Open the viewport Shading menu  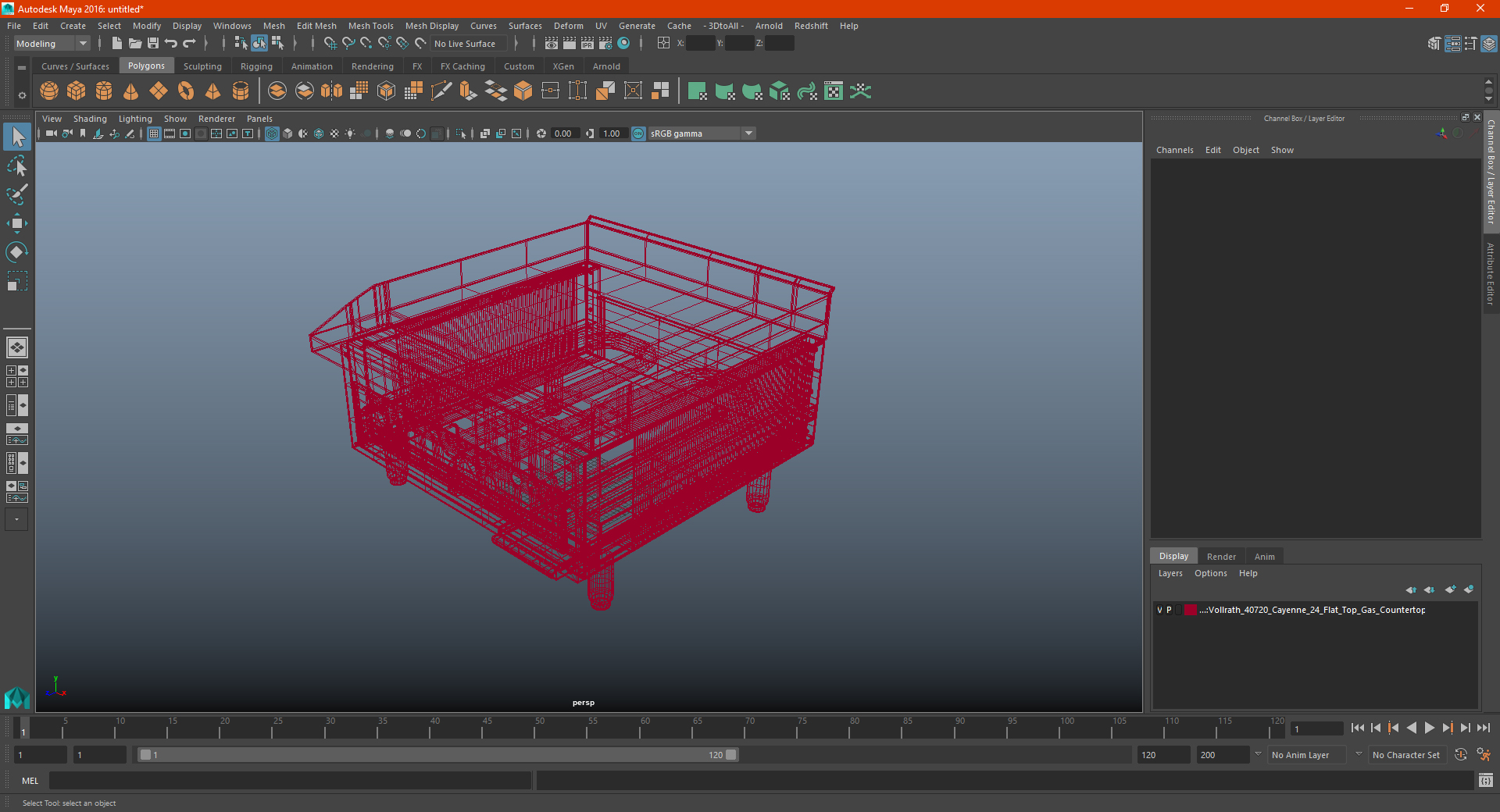pyautogui.click(x=90, y=119)
